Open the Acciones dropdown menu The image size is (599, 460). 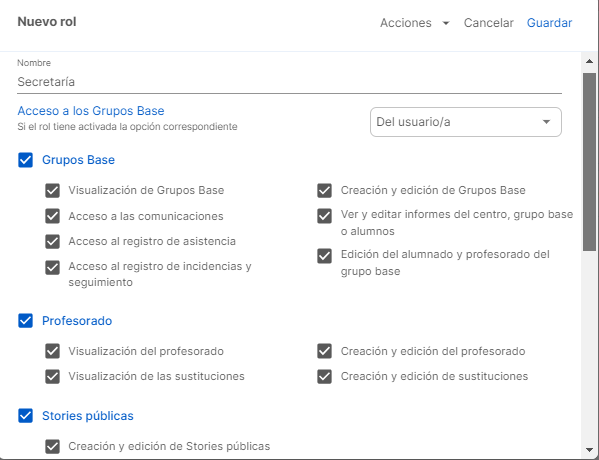pyautogui.click(x=414, y=23)
